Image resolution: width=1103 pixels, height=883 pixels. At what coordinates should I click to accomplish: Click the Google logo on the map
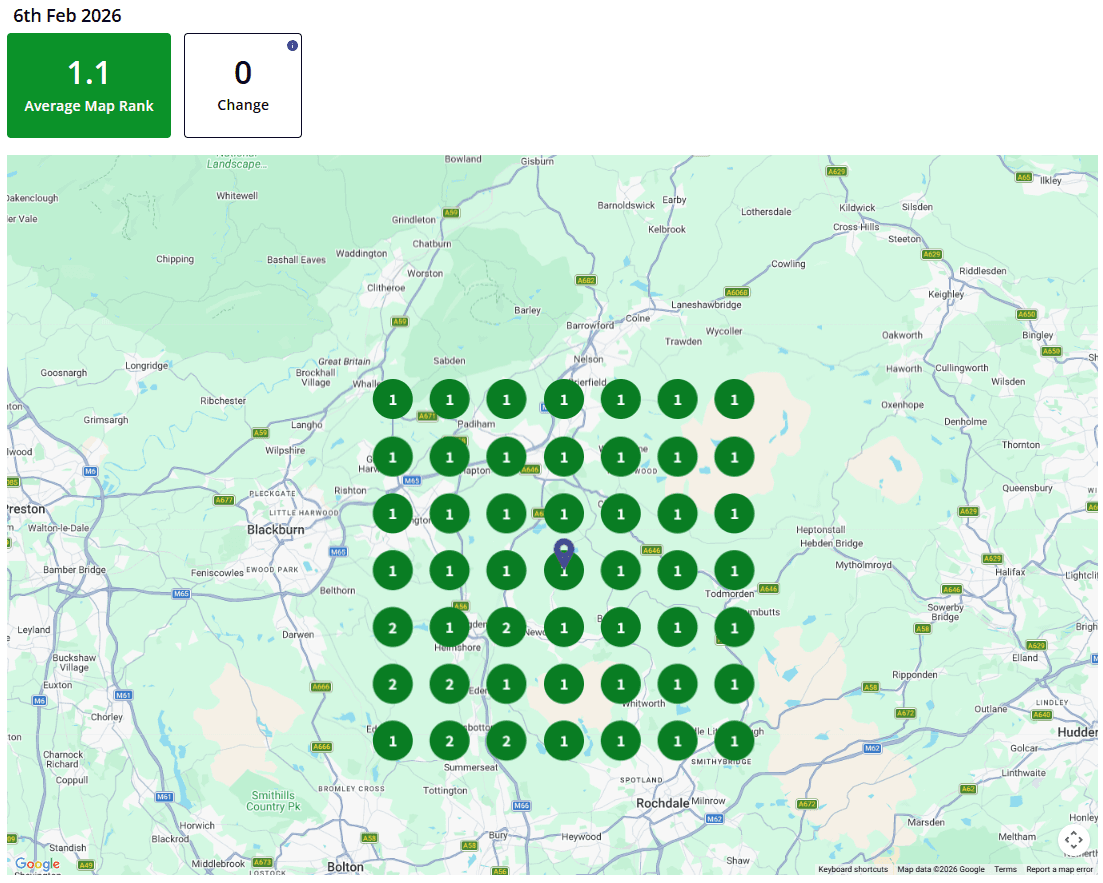pyautogui.click(x=37, y=864)
